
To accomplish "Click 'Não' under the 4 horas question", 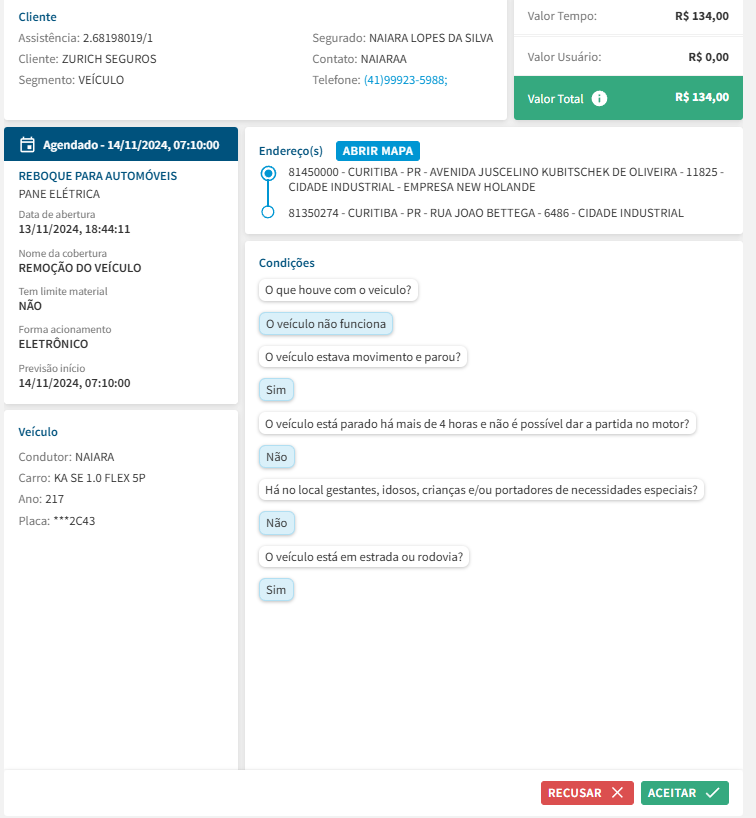I will coord(276,456).
